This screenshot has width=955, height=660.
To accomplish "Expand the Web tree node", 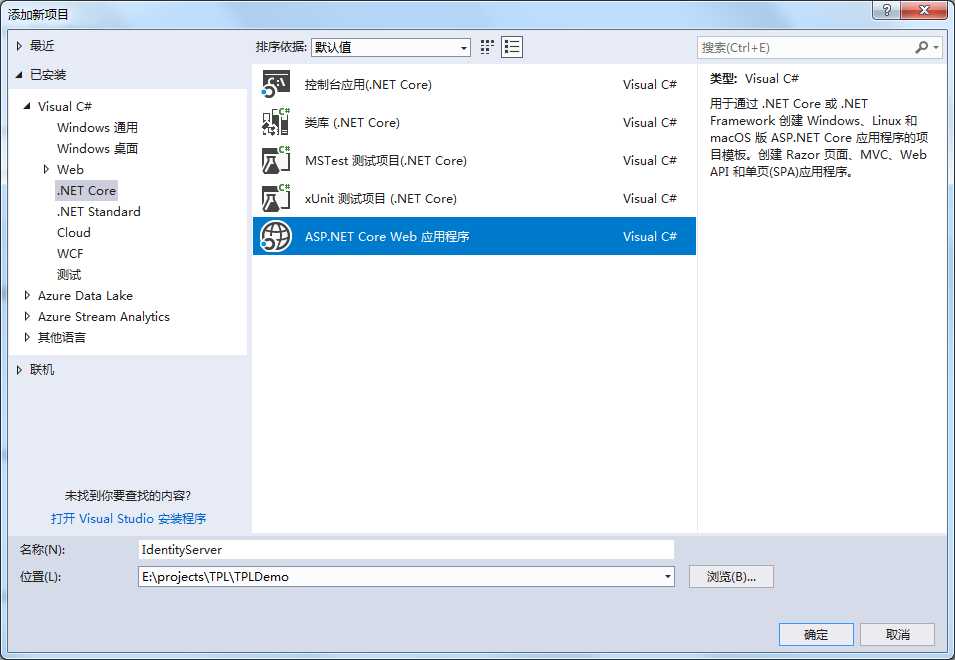I will click(x=46, y=169).
